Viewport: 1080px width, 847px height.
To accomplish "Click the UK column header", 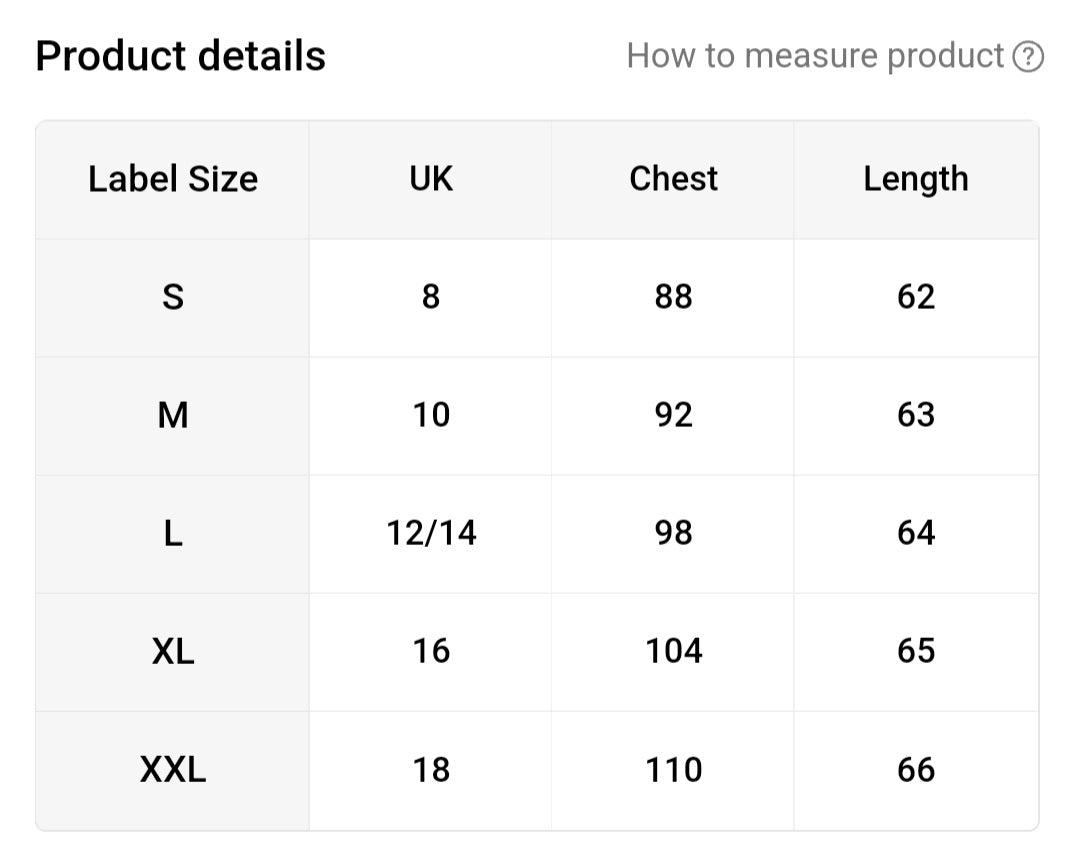I will [430, 180].
